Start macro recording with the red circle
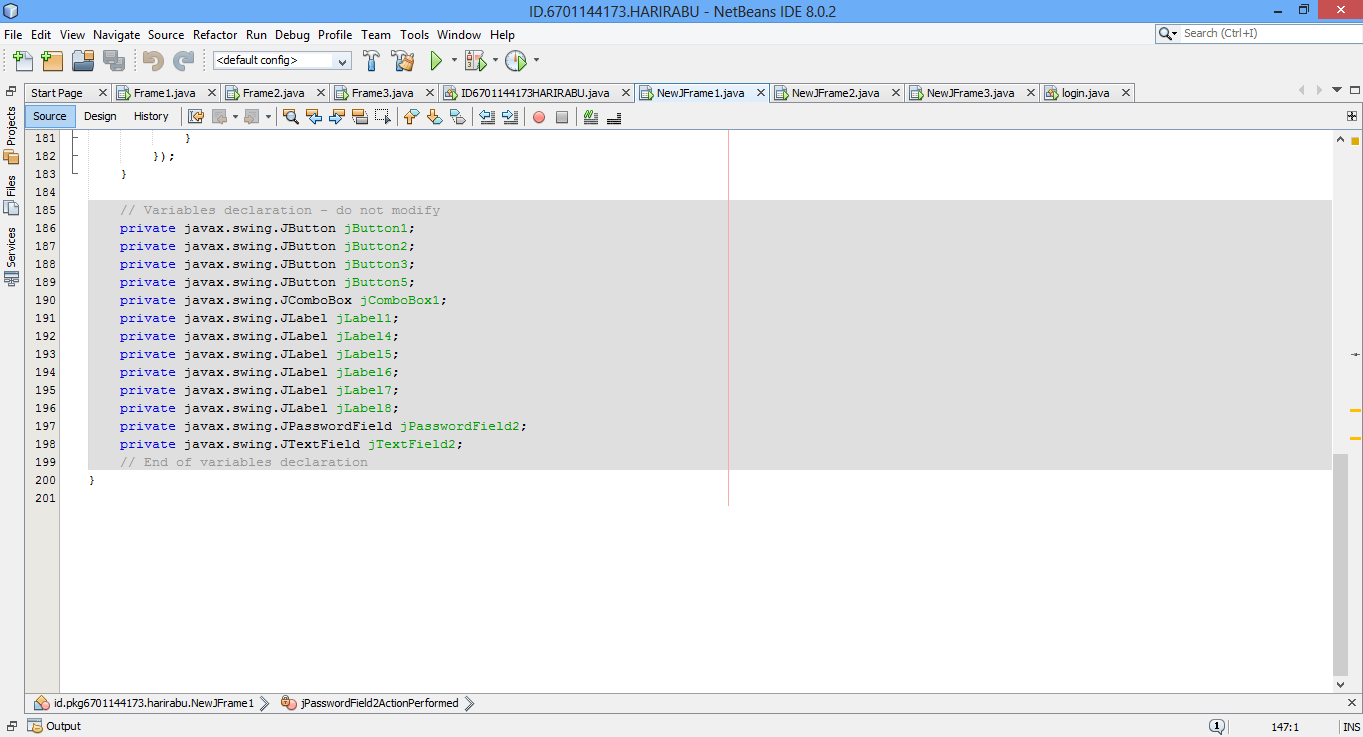This screenshot has height=737, width=1363. point(538,117)
